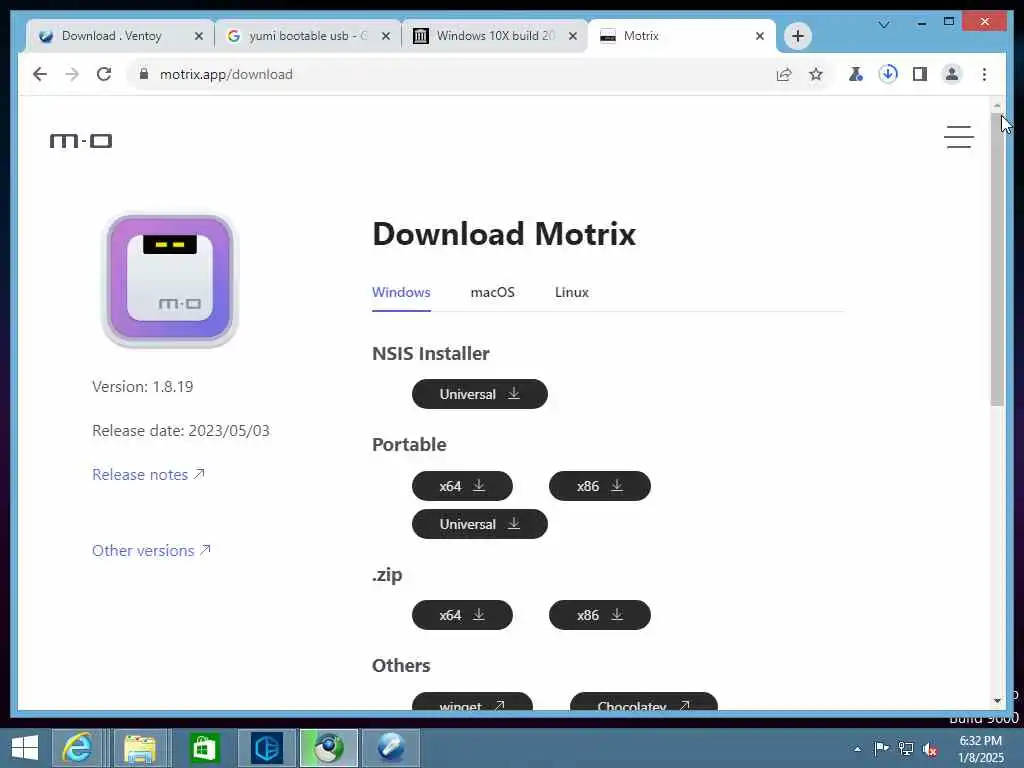
Task: Click the share page icon in address bar
Action: (x=784, y=74)
